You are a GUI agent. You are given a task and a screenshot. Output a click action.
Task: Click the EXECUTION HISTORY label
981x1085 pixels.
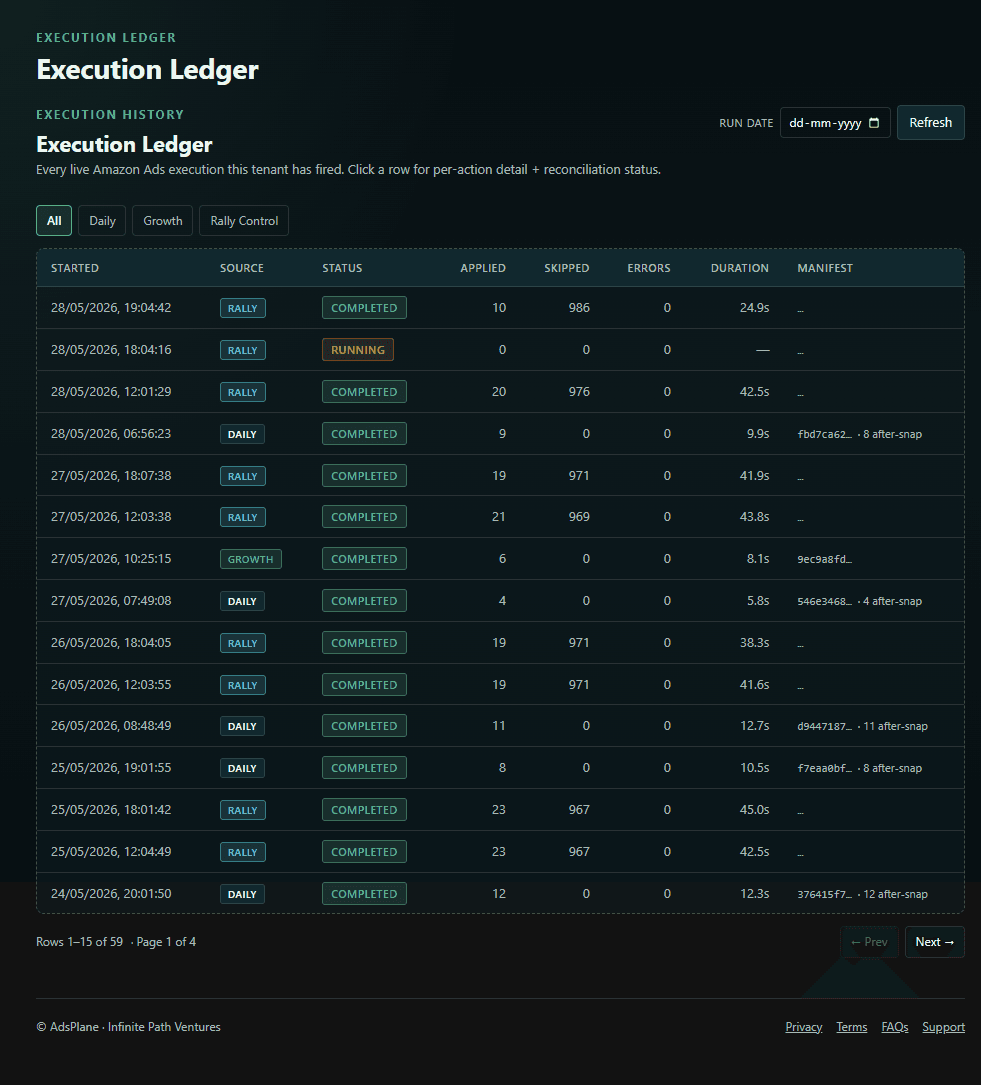click(110, 115)
